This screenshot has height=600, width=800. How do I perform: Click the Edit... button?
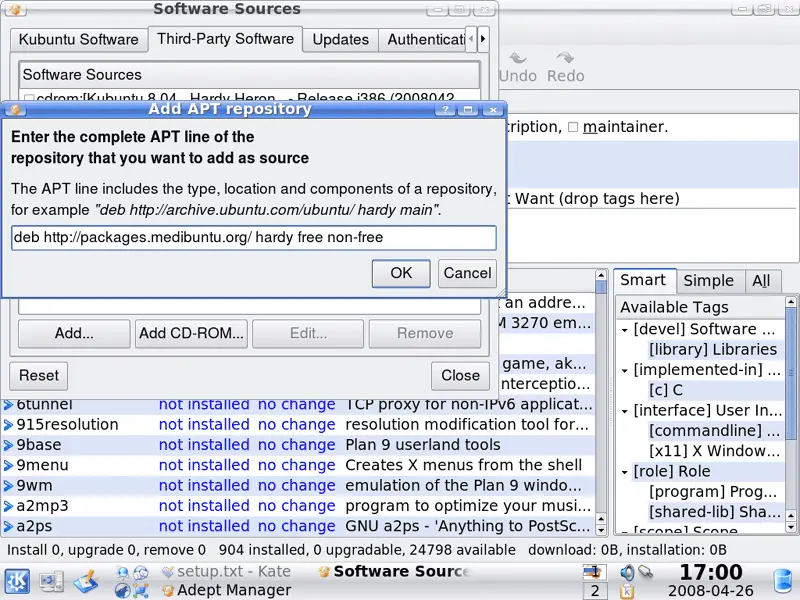pos(308,334)
